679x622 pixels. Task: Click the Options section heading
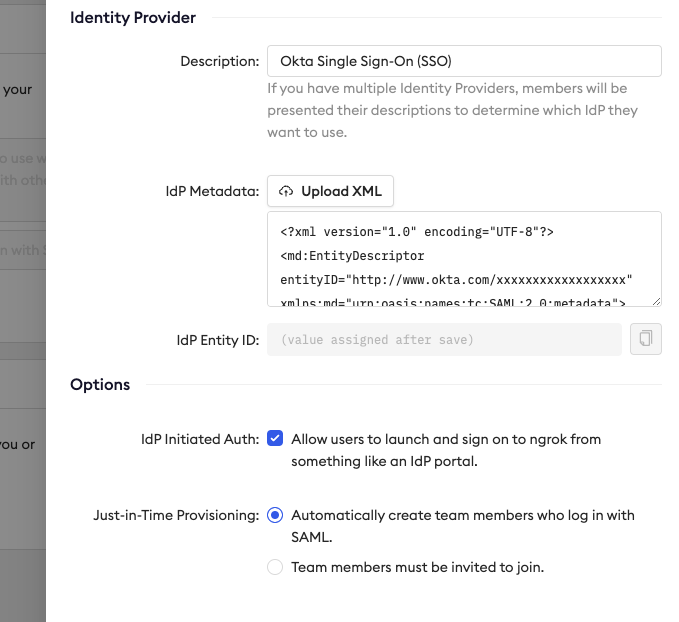point(100,384)
